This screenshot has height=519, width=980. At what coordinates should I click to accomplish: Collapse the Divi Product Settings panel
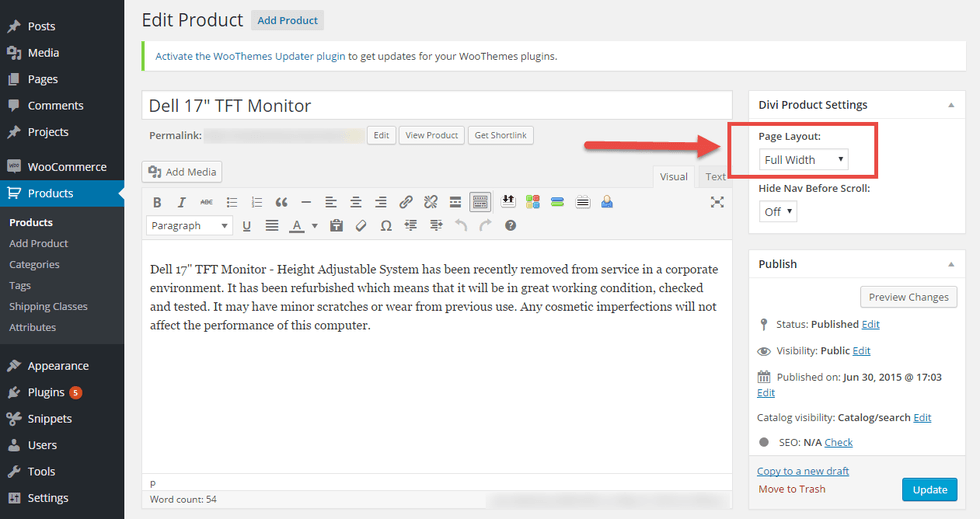[951, 105]
